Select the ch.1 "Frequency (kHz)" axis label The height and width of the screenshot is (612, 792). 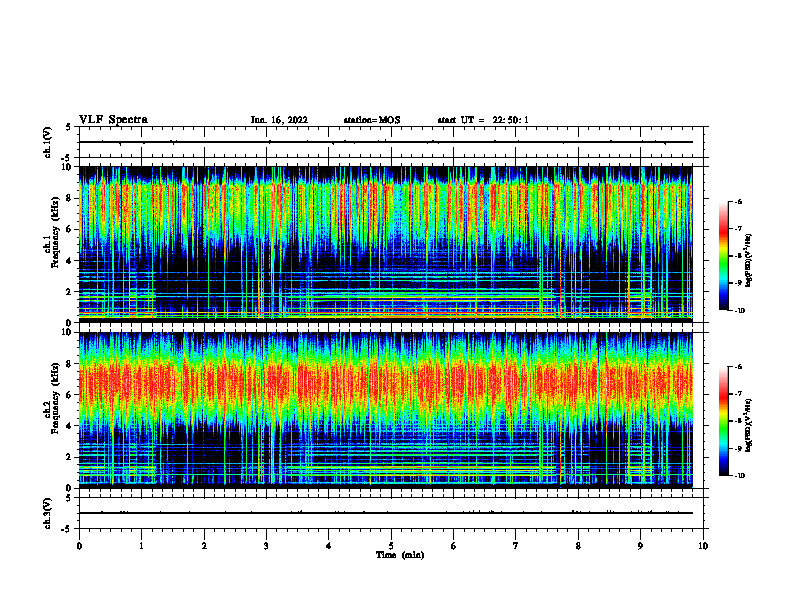(x=55, y=230)
